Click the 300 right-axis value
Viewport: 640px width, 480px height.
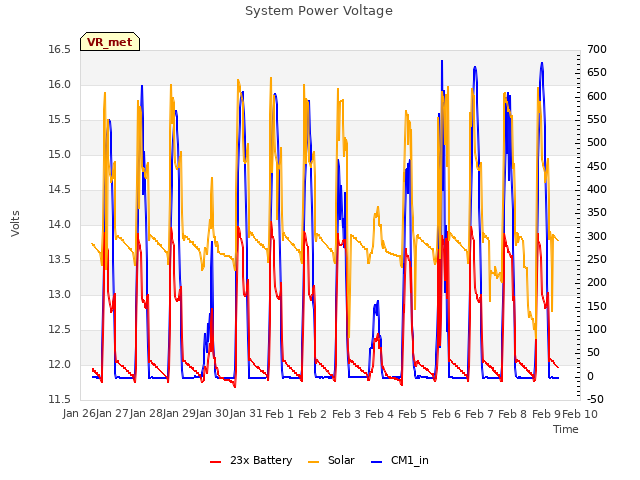[x=597, y=236]
